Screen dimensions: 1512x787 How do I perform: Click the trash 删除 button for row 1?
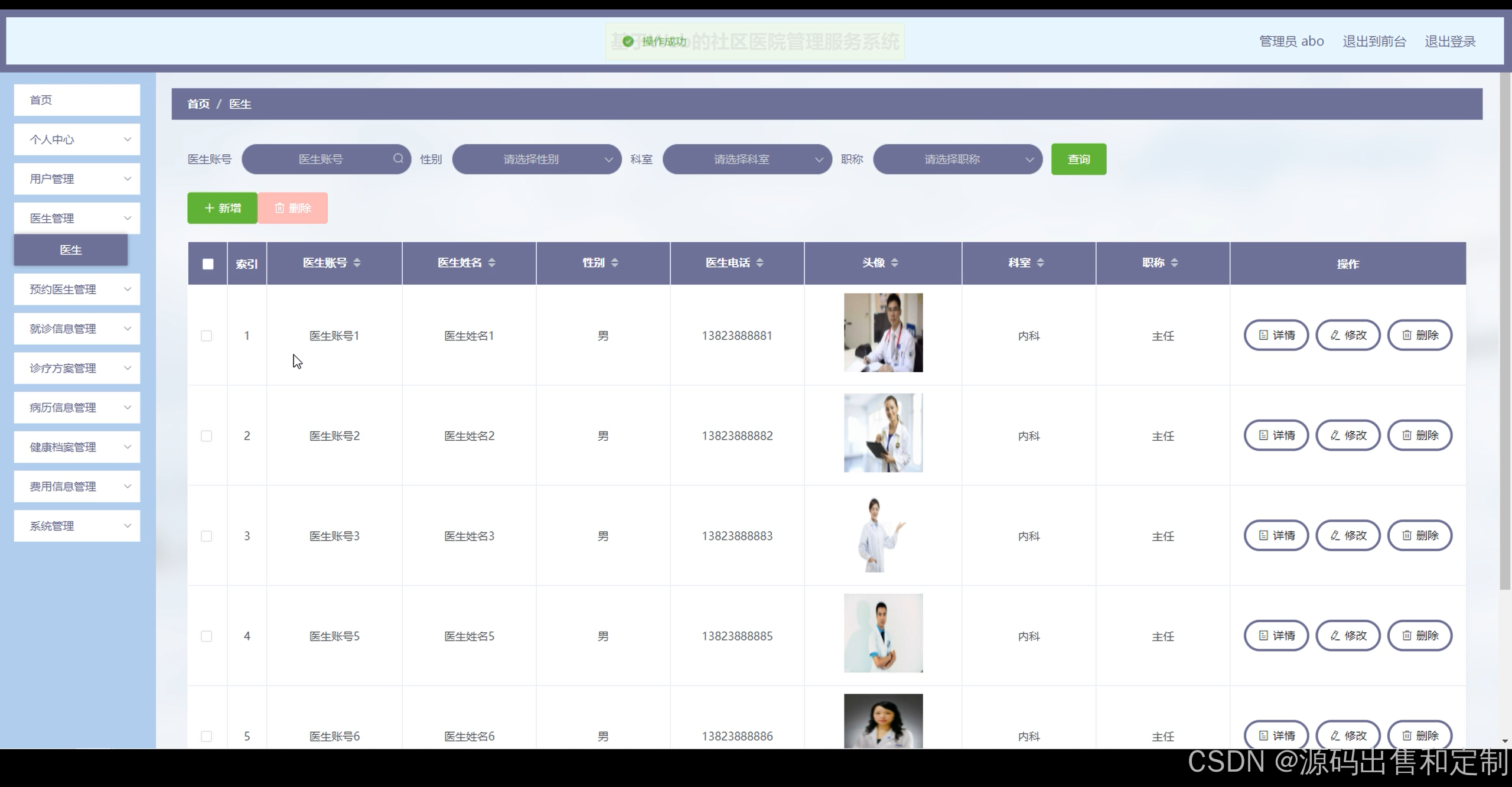coord(1419,335)
